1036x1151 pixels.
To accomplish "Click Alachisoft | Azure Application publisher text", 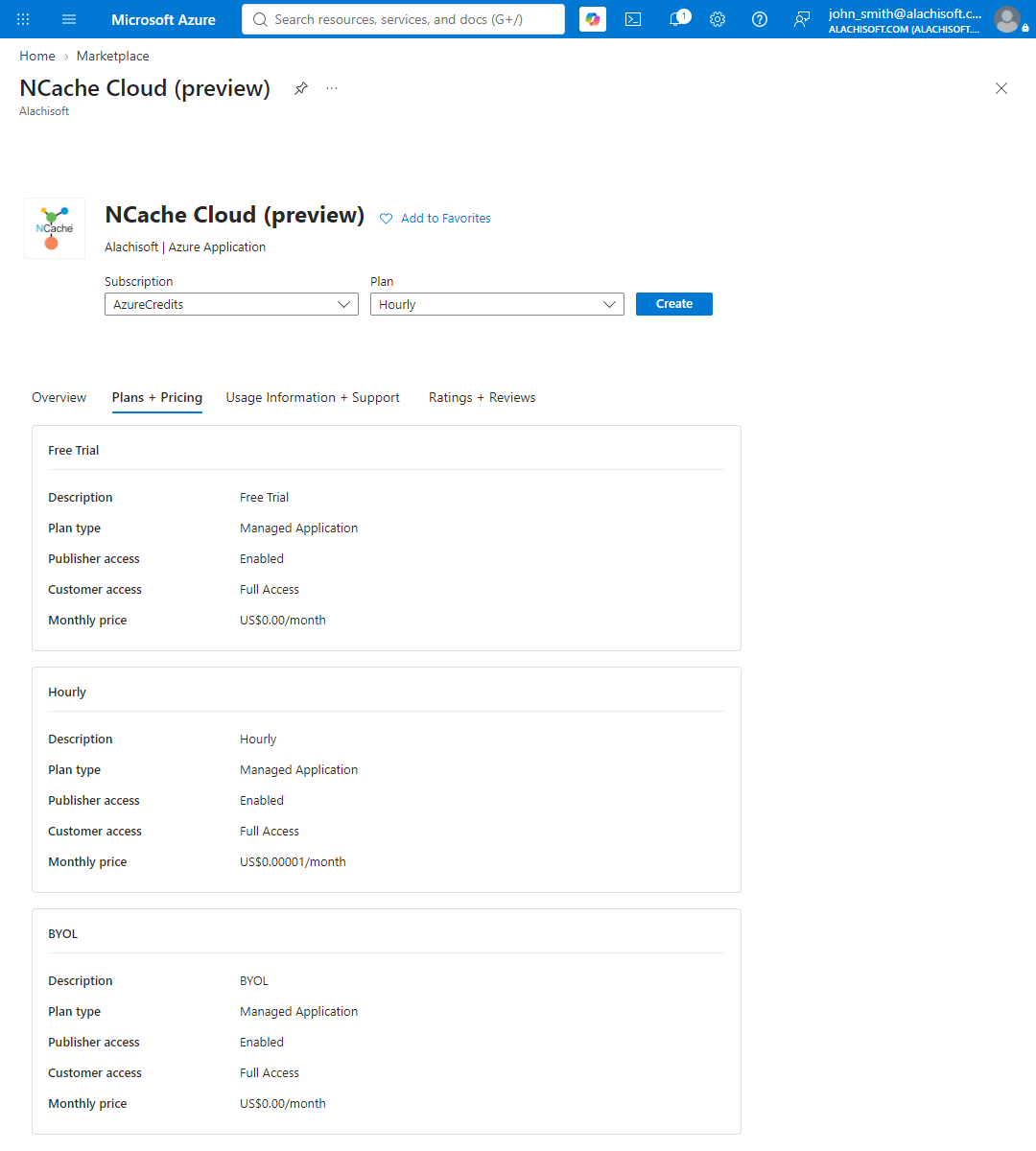I will point(185,247).
